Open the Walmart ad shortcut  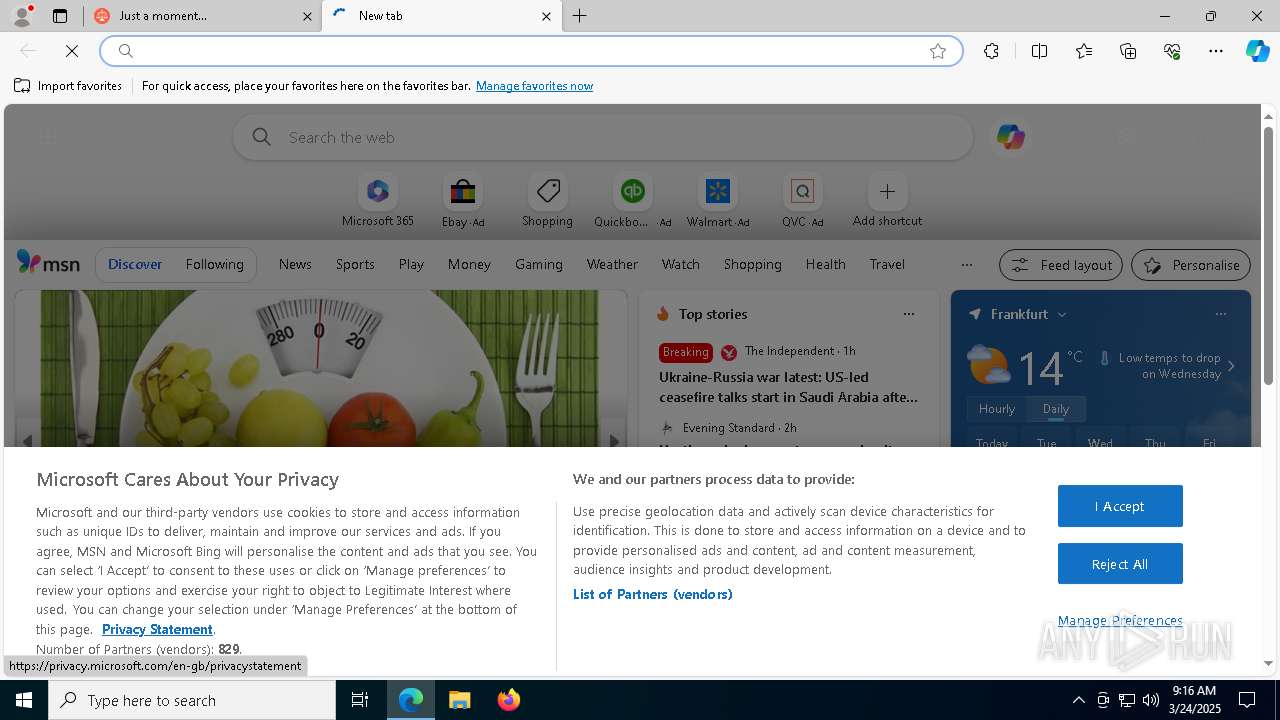click(718, 201)
